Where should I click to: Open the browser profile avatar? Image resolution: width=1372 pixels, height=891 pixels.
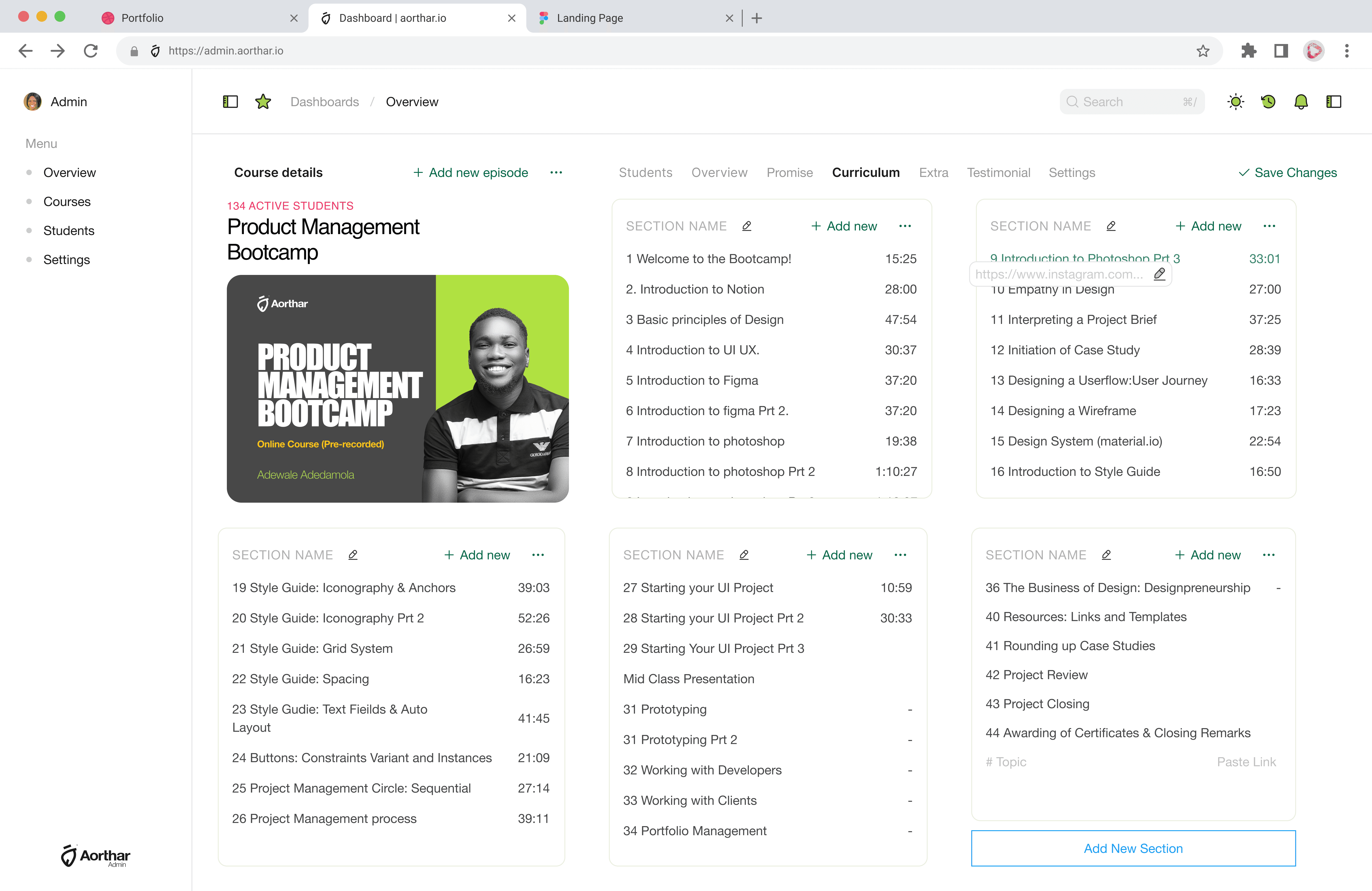[x=1314, y=51]
